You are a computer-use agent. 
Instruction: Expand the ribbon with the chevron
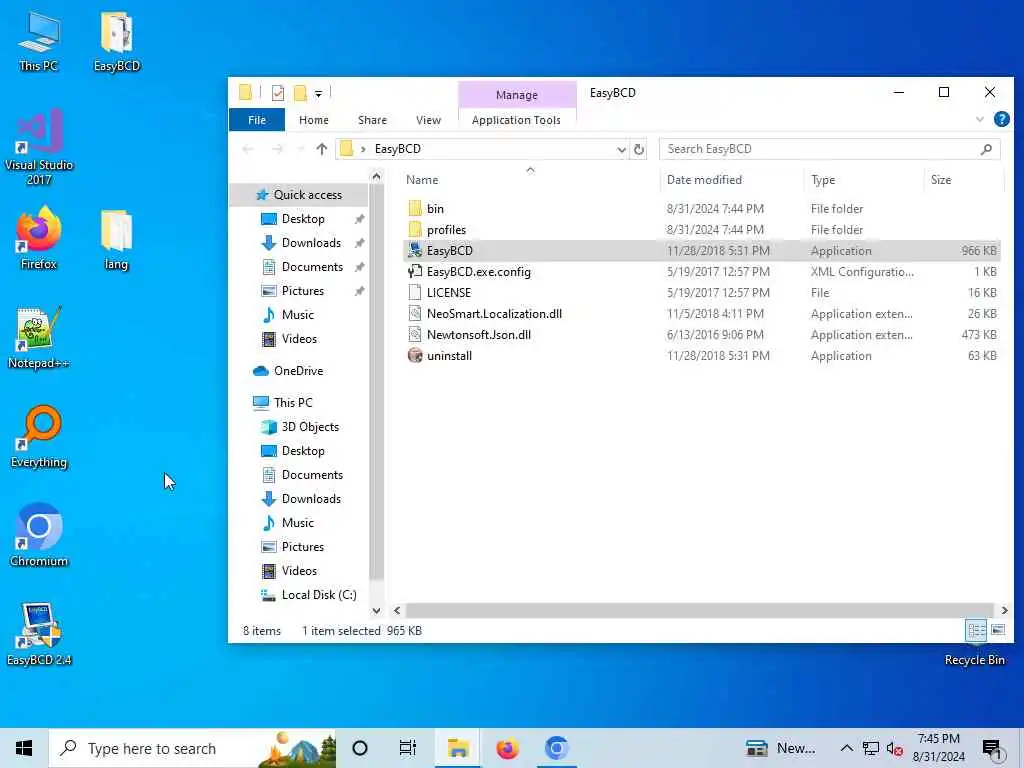[979, 120]
